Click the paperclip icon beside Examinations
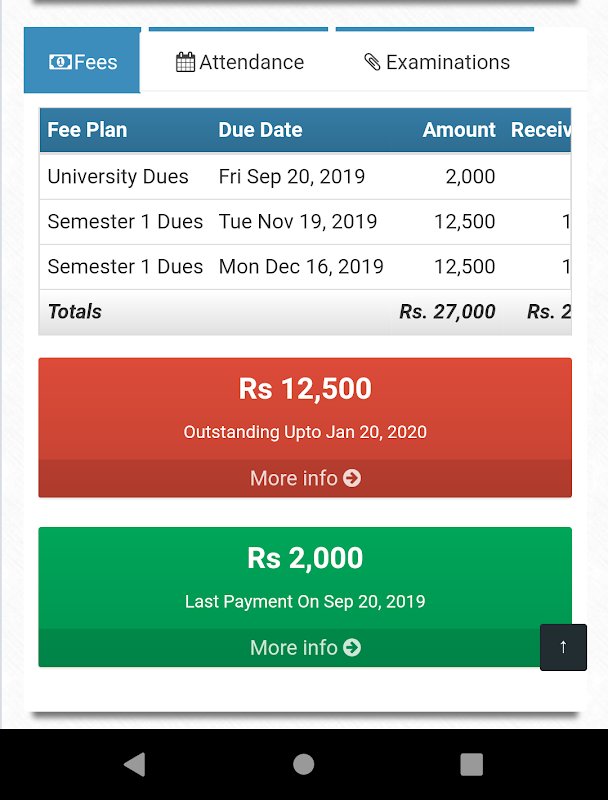608x800 pixels. (372, 62)
